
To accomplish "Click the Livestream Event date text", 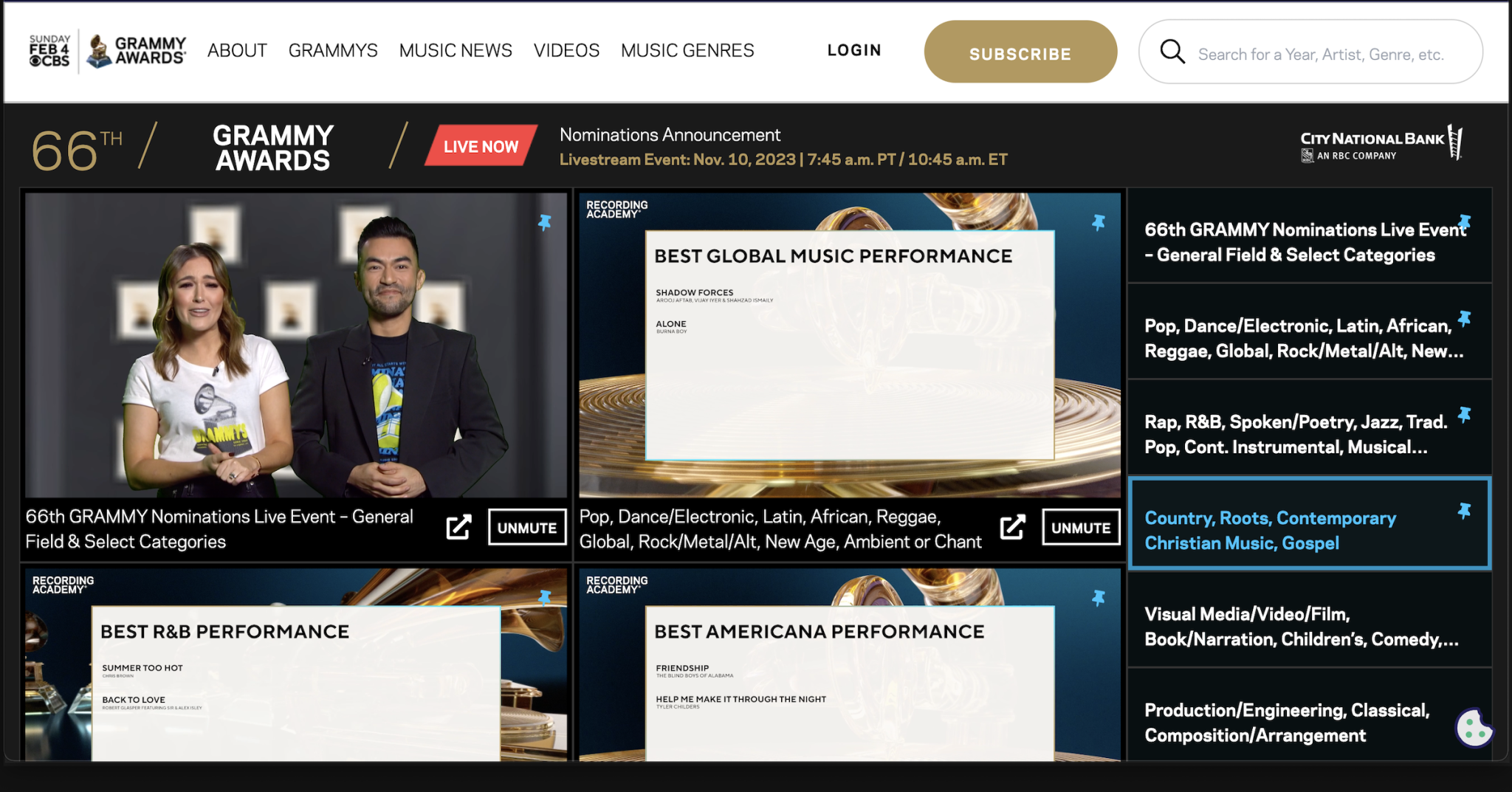I will coord(783,159).
